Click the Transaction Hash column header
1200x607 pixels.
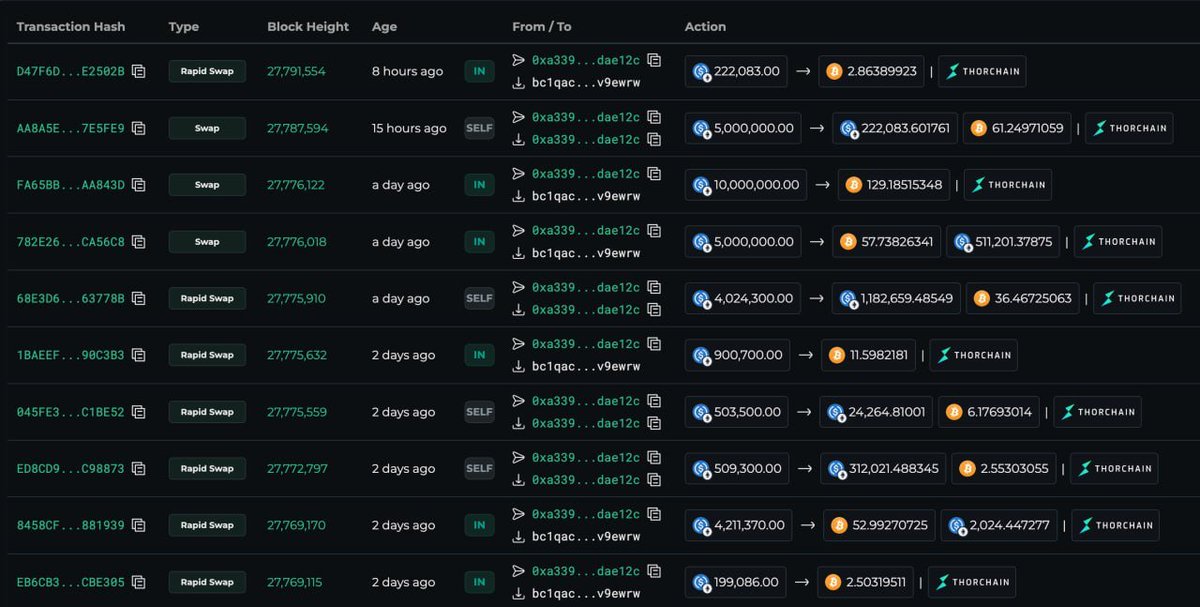tap(71, 27)
